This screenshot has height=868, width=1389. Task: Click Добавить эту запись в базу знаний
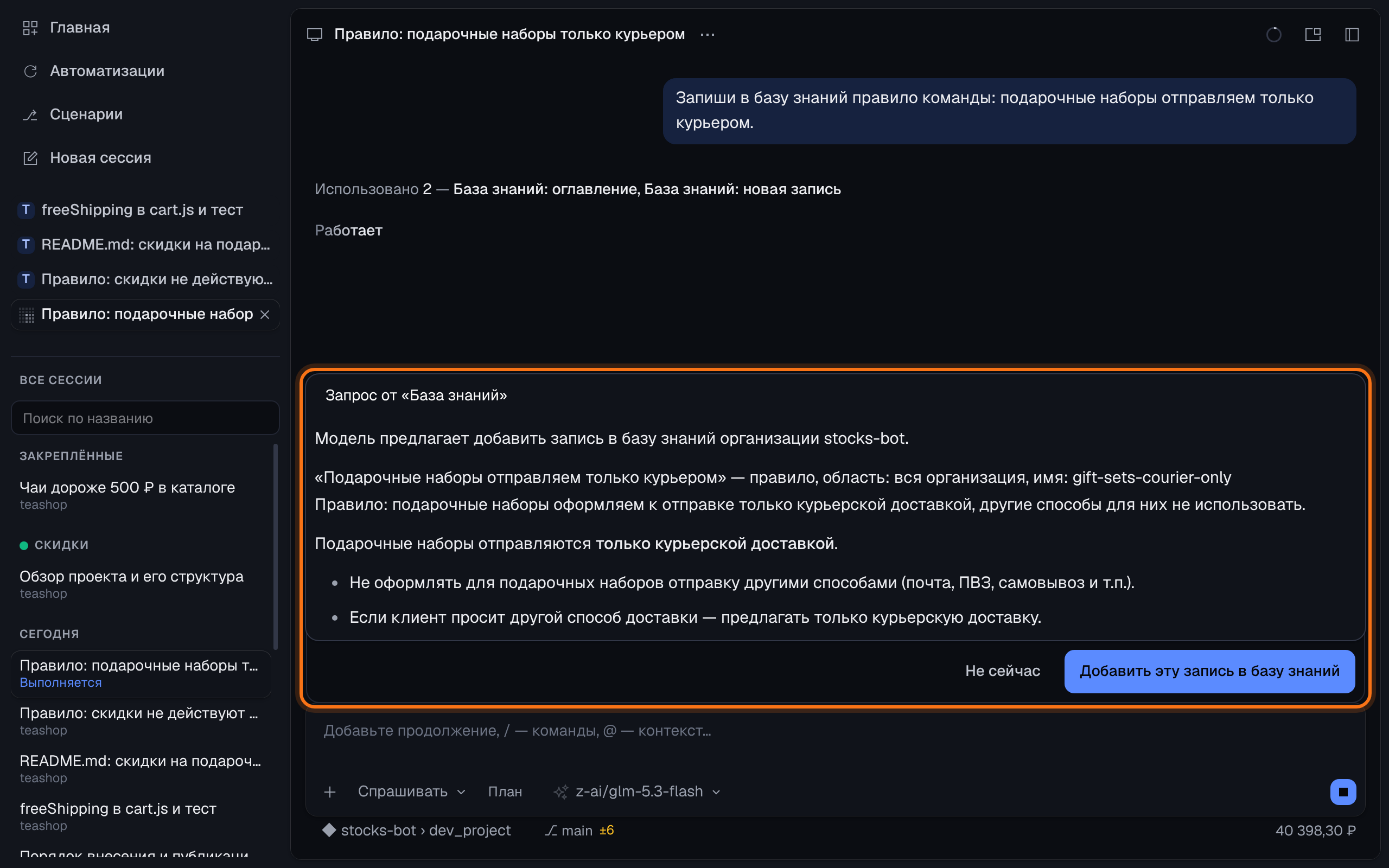[1209, 671]
